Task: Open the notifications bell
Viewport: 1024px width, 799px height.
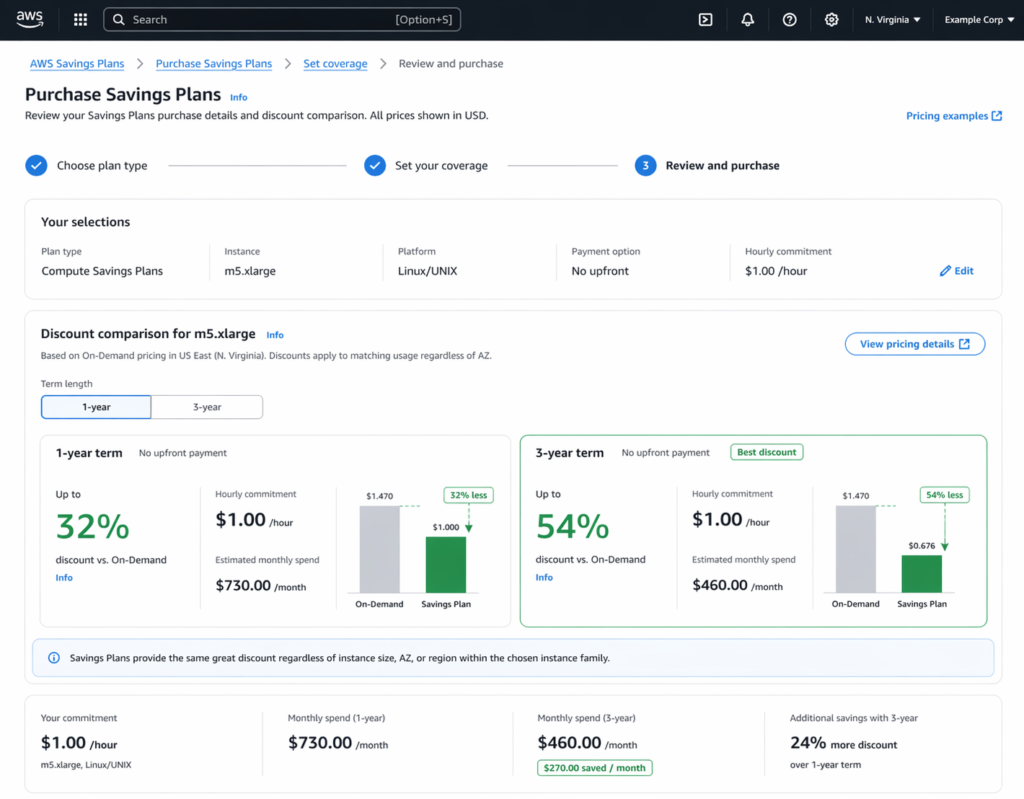Action: [747, 19]
